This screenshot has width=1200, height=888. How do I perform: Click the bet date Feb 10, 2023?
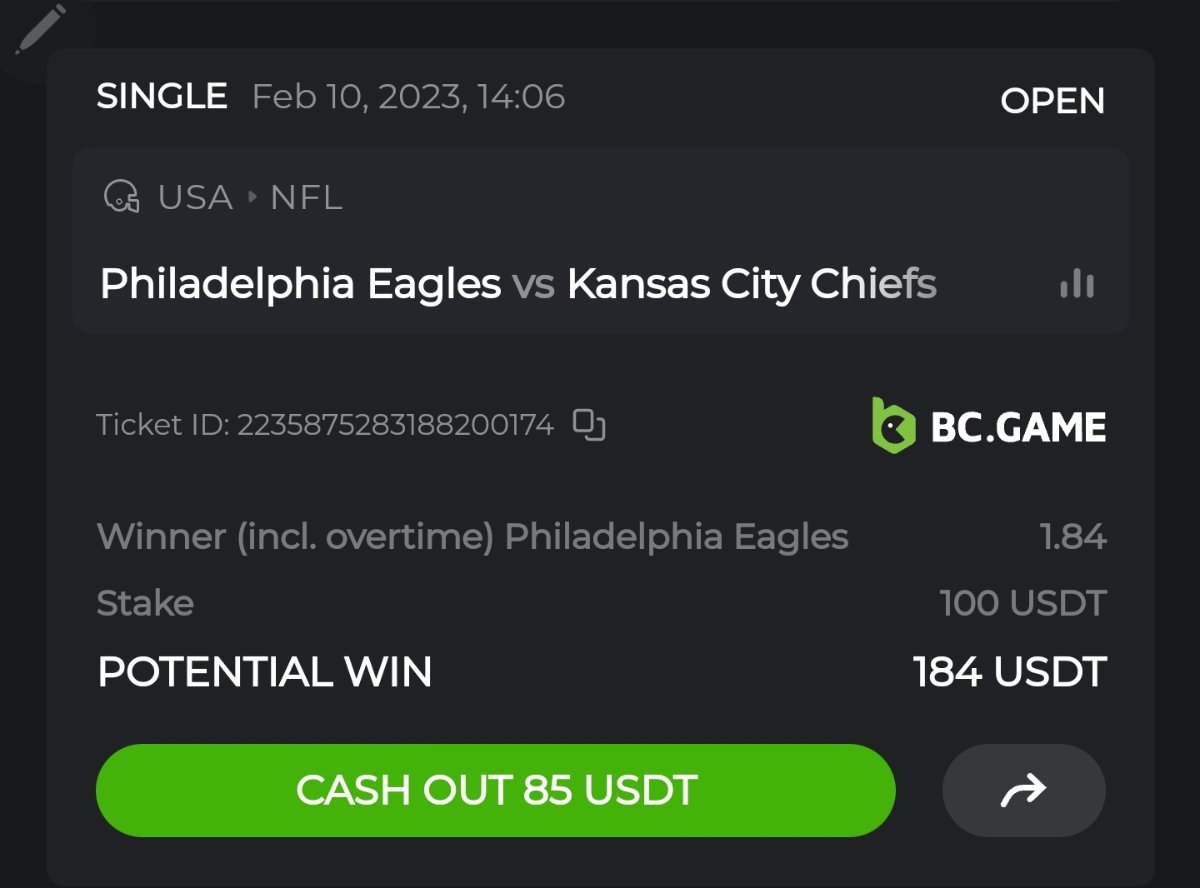tap(408, 97)
